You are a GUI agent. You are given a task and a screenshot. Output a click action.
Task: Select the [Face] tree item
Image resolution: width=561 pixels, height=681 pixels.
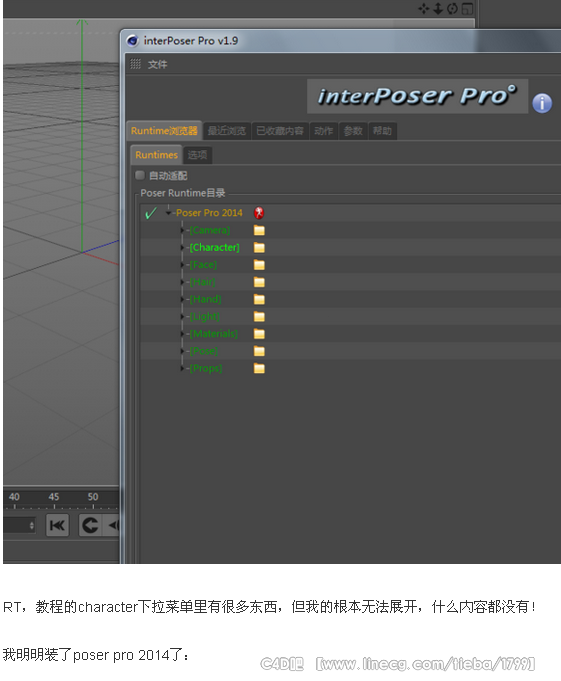(x=203, y=265)
